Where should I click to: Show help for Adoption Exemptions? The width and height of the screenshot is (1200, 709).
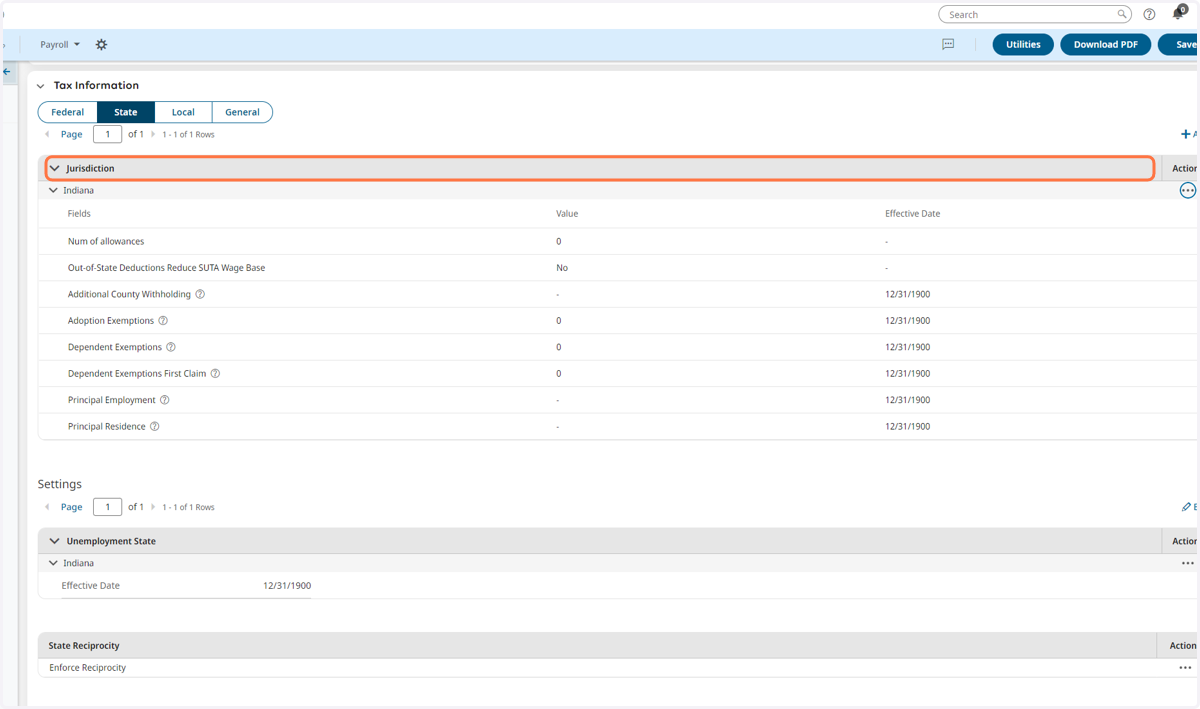pos(163,321)
